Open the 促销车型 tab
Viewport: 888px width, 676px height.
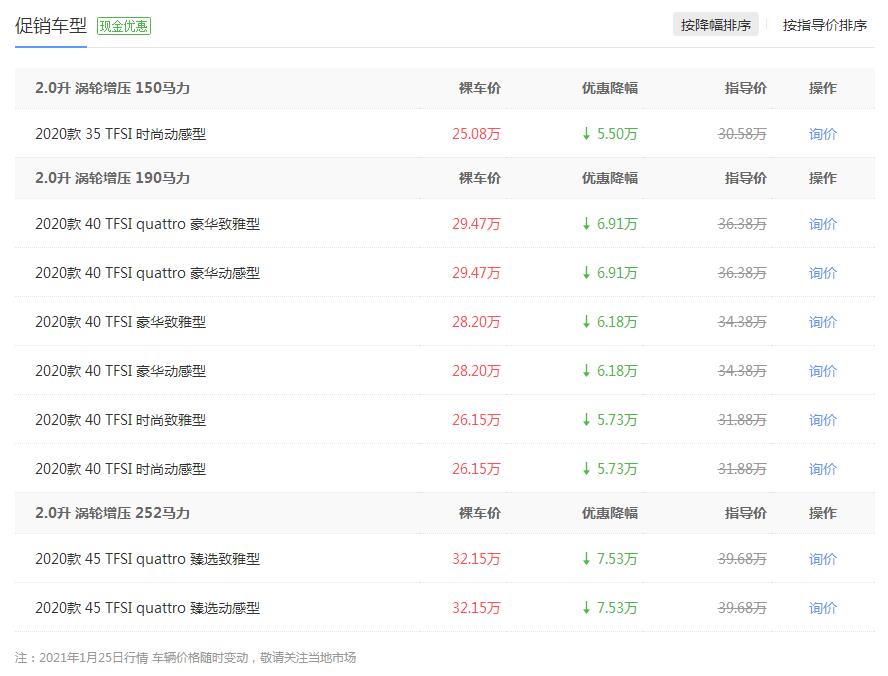(50, 25)
